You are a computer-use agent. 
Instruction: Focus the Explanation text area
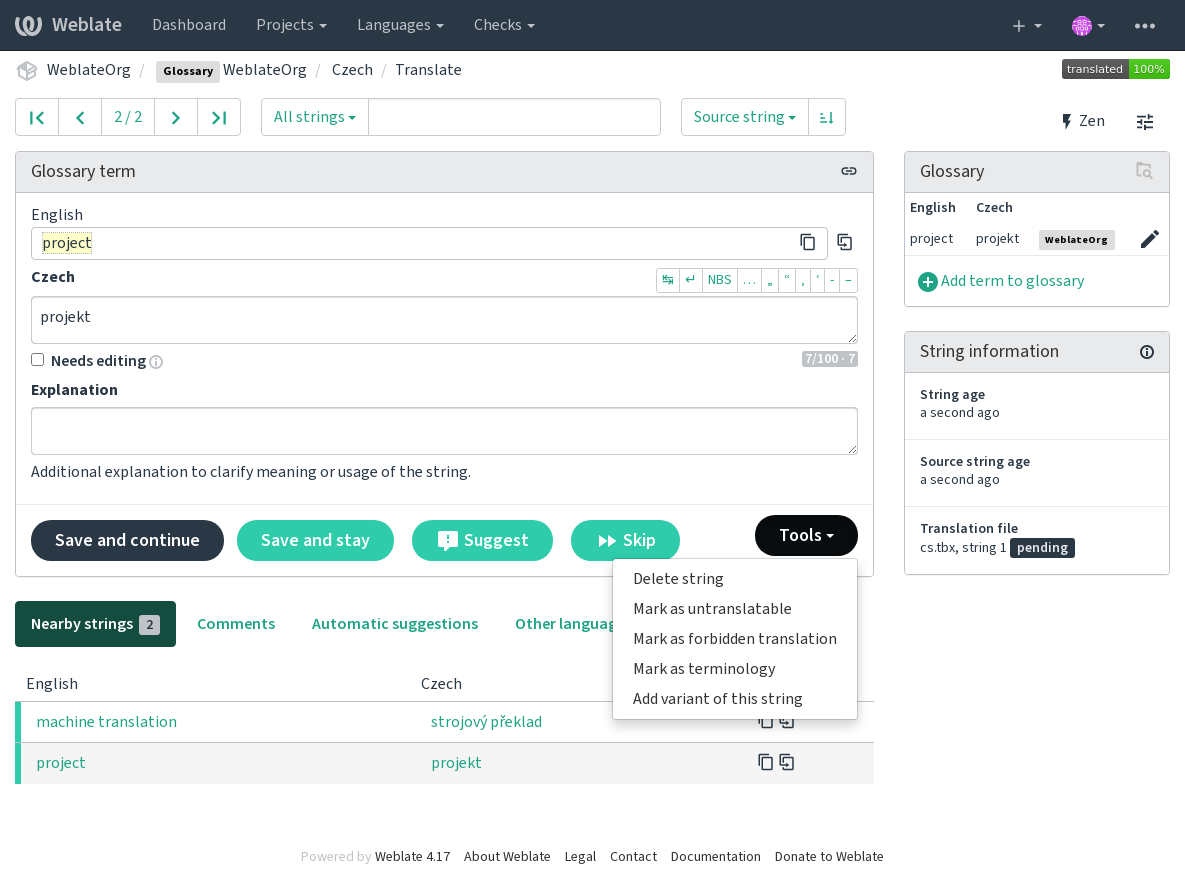click(x=444, y=431)
